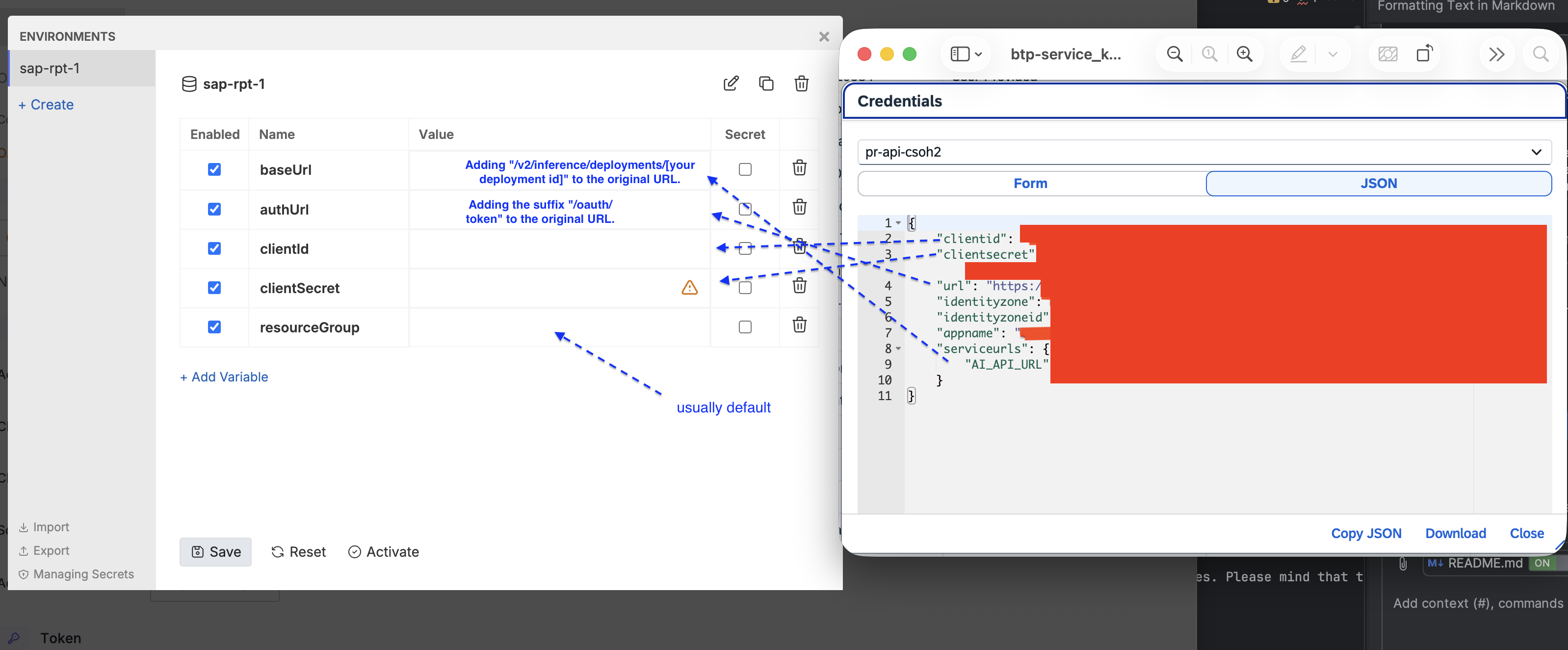
Task: Delete the sap-rpt-1 environment via trash icon
Action: point(802,83)
